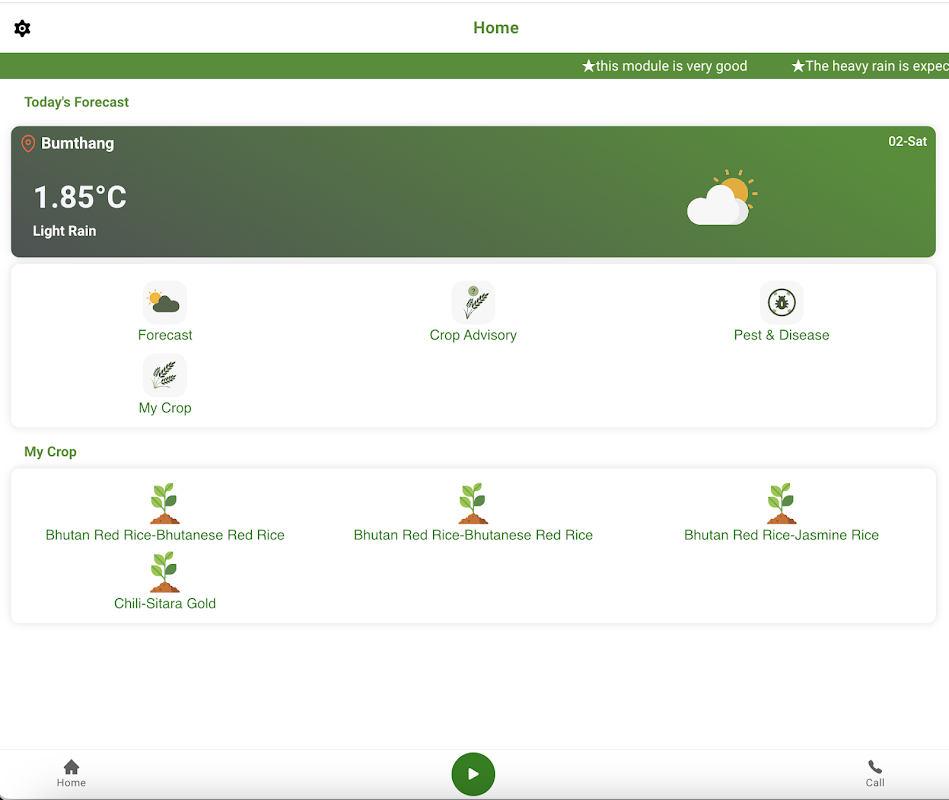Click the Chili-Sitara Gold crop name
The height and width of the screenshot is (800, 949).
(165, 603)
